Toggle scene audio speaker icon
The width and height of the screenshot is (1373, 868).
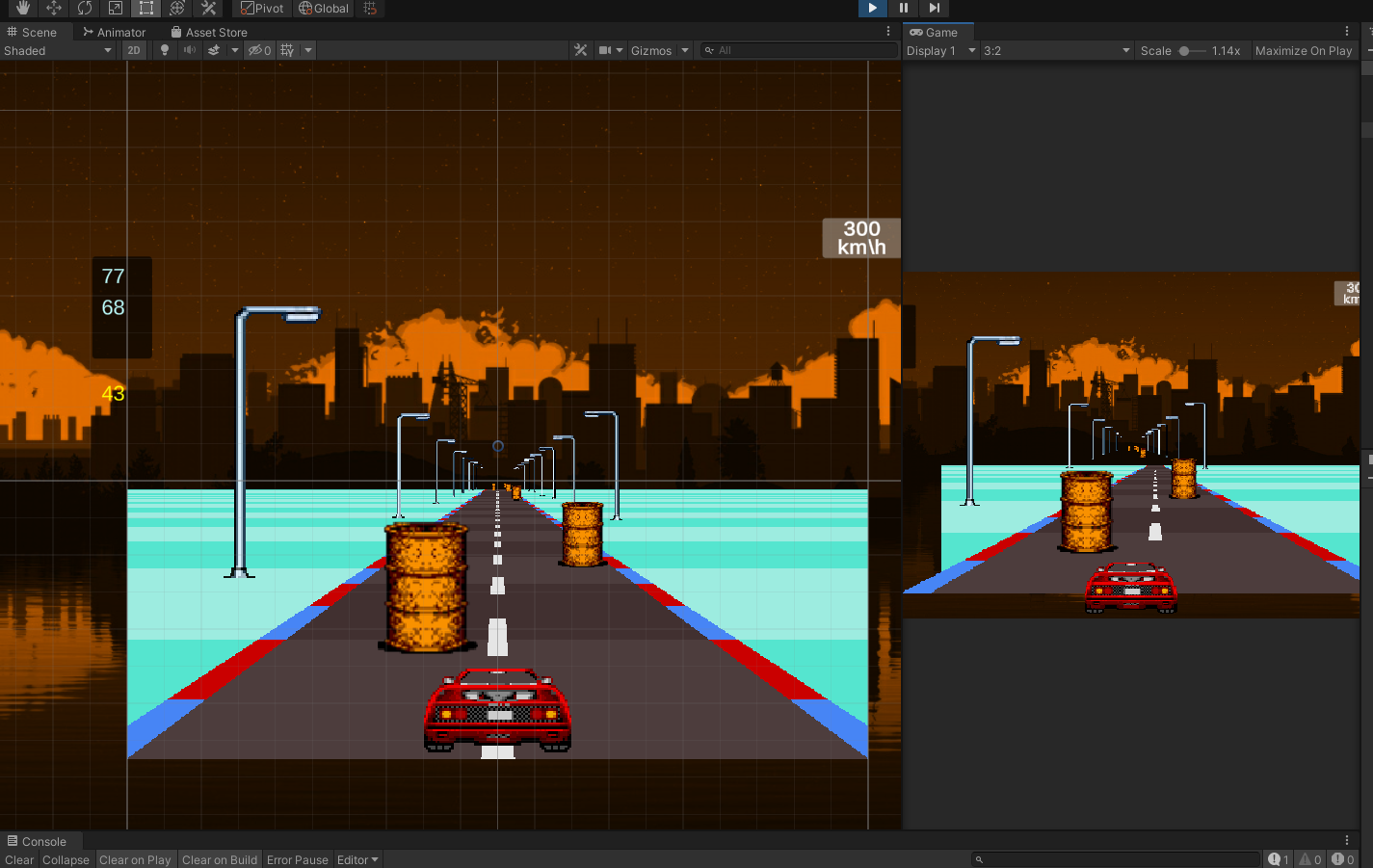pos(189,50)
